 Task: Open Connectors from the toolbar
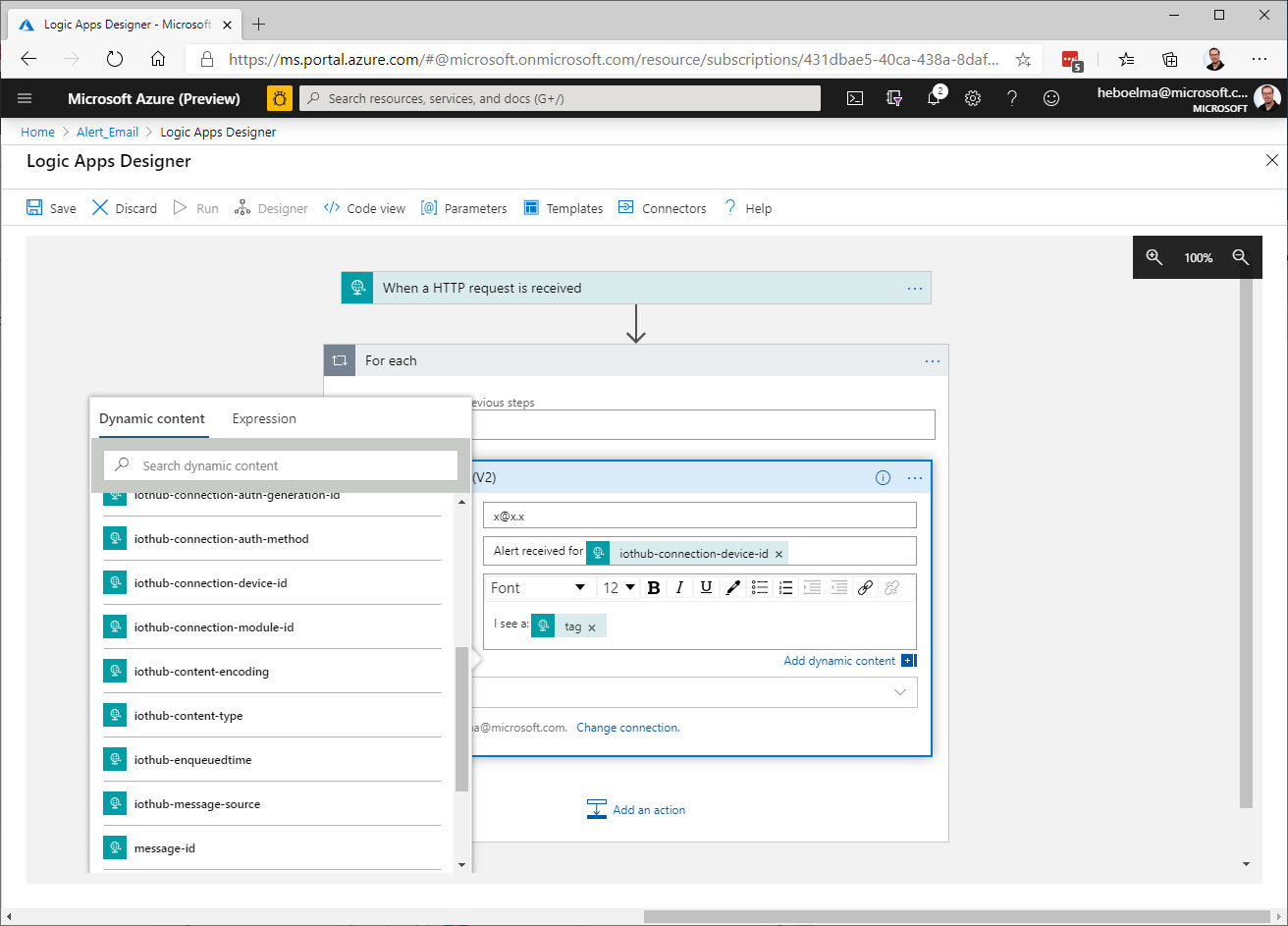663,208
